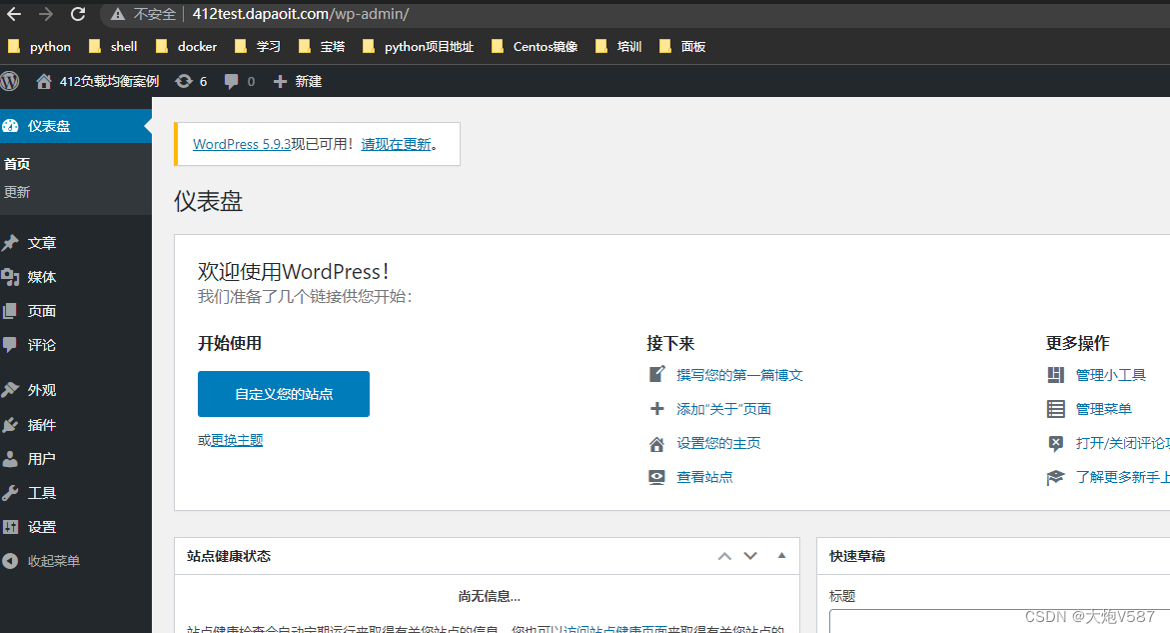Screen dimensions: 1170x633
Task: Click the widgets icon next to 管理小工具
Action: 1056,375
